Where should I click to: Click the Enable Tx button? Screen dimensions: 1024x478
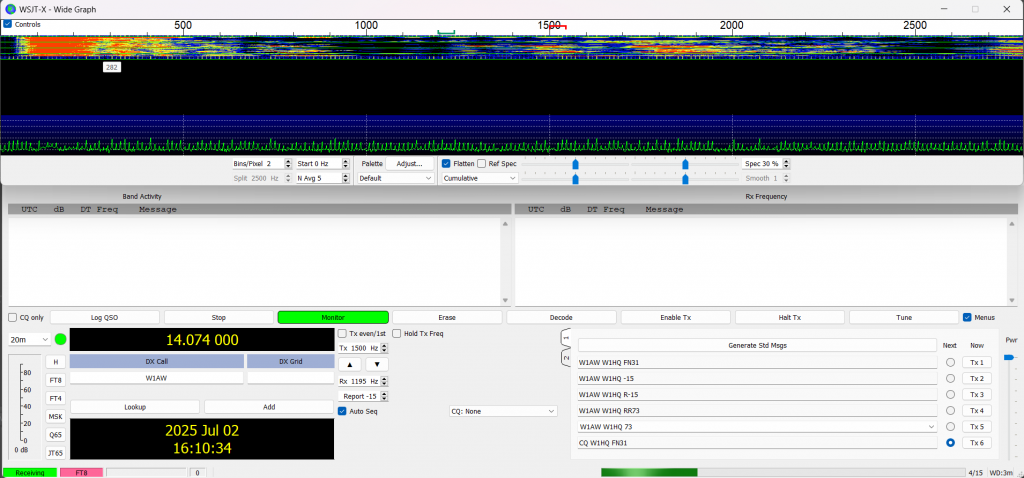(675, 318)
